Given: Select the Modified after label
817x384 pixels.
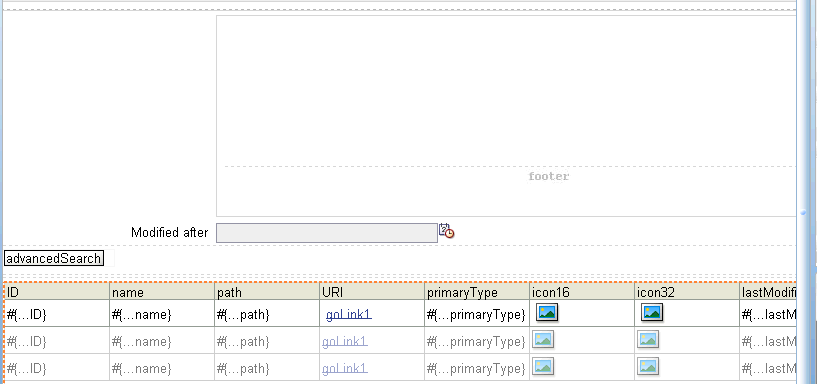Looking at the screenshot, I should click(169, 232).
